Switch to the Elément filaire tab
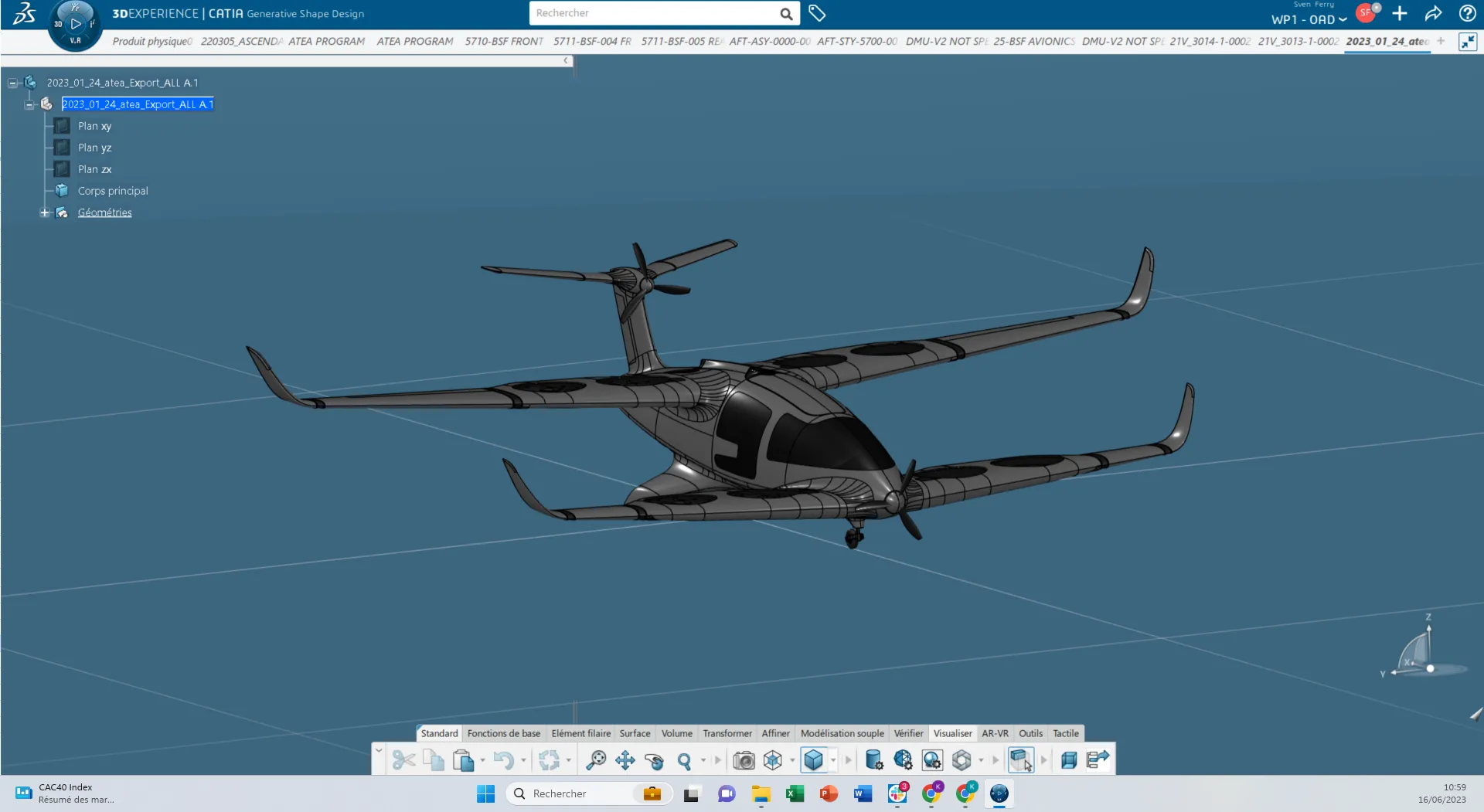 point(581,733)
